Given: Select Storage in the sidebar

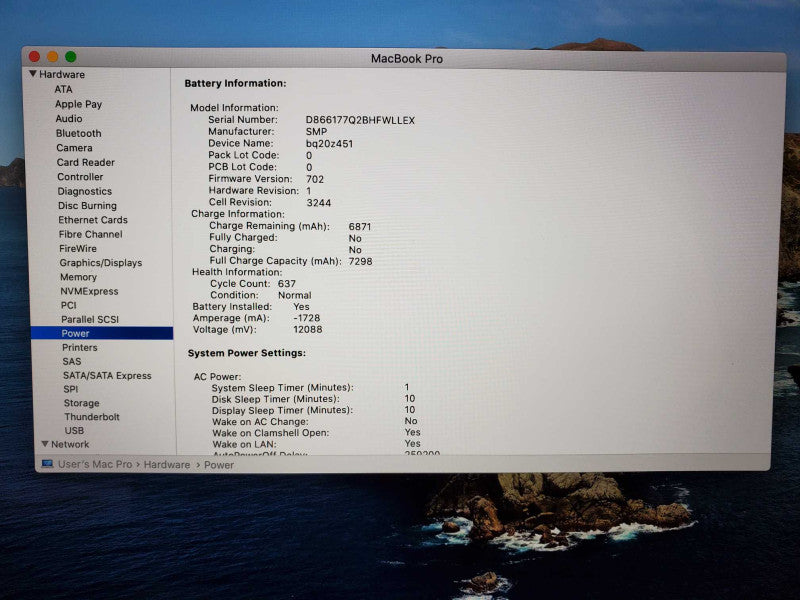Looking at the screenshot, I should tap(82, 403).
